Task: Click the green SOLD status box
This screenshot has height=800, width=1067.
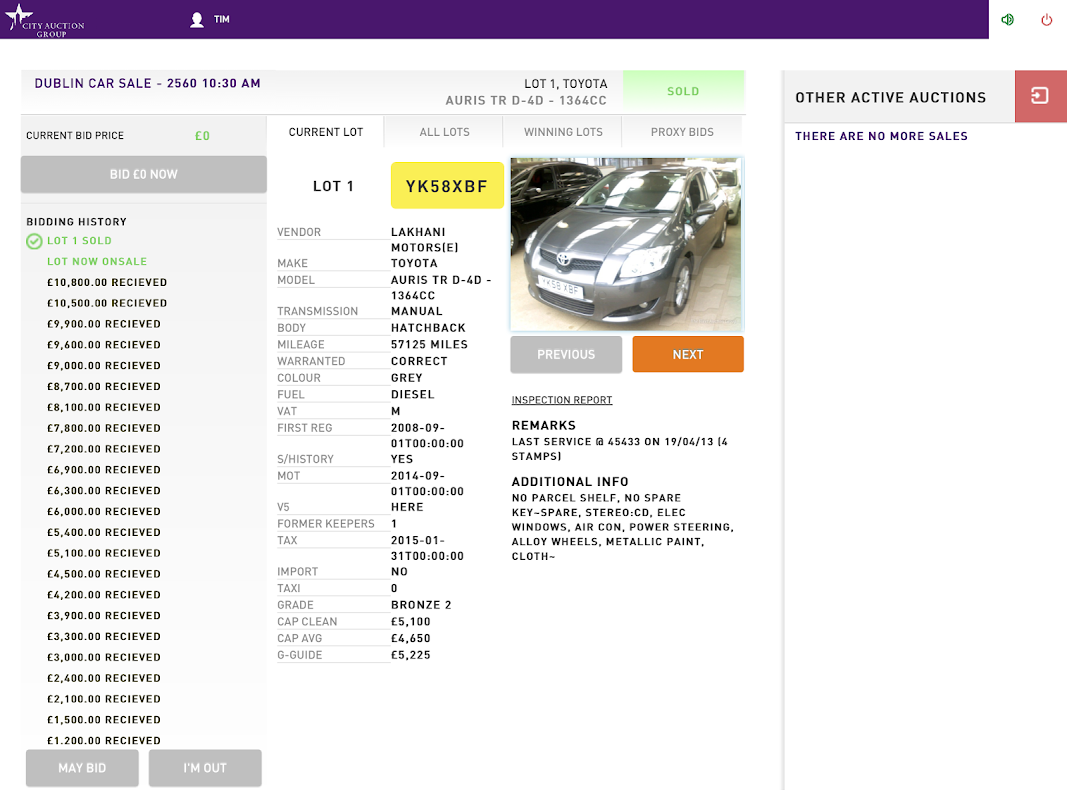Action: click(x=683, y=91)
